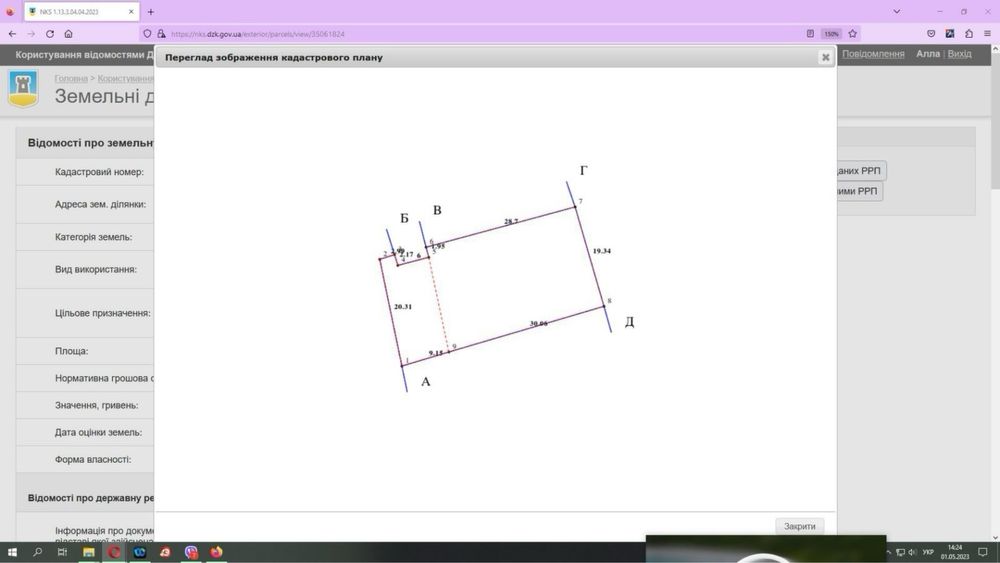Open Windows taskbar search

pyautogui.click(x=37, y=552)
